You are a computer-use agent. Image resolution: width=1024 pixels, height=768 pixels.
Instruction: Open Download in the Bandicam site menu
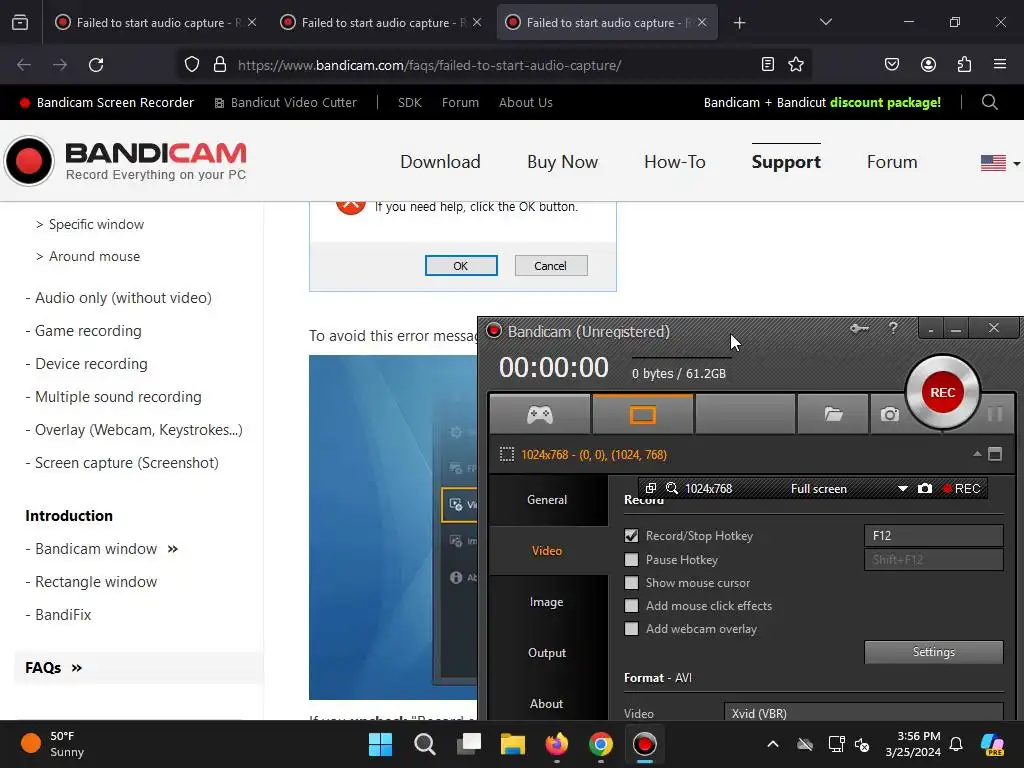[440, 162]
